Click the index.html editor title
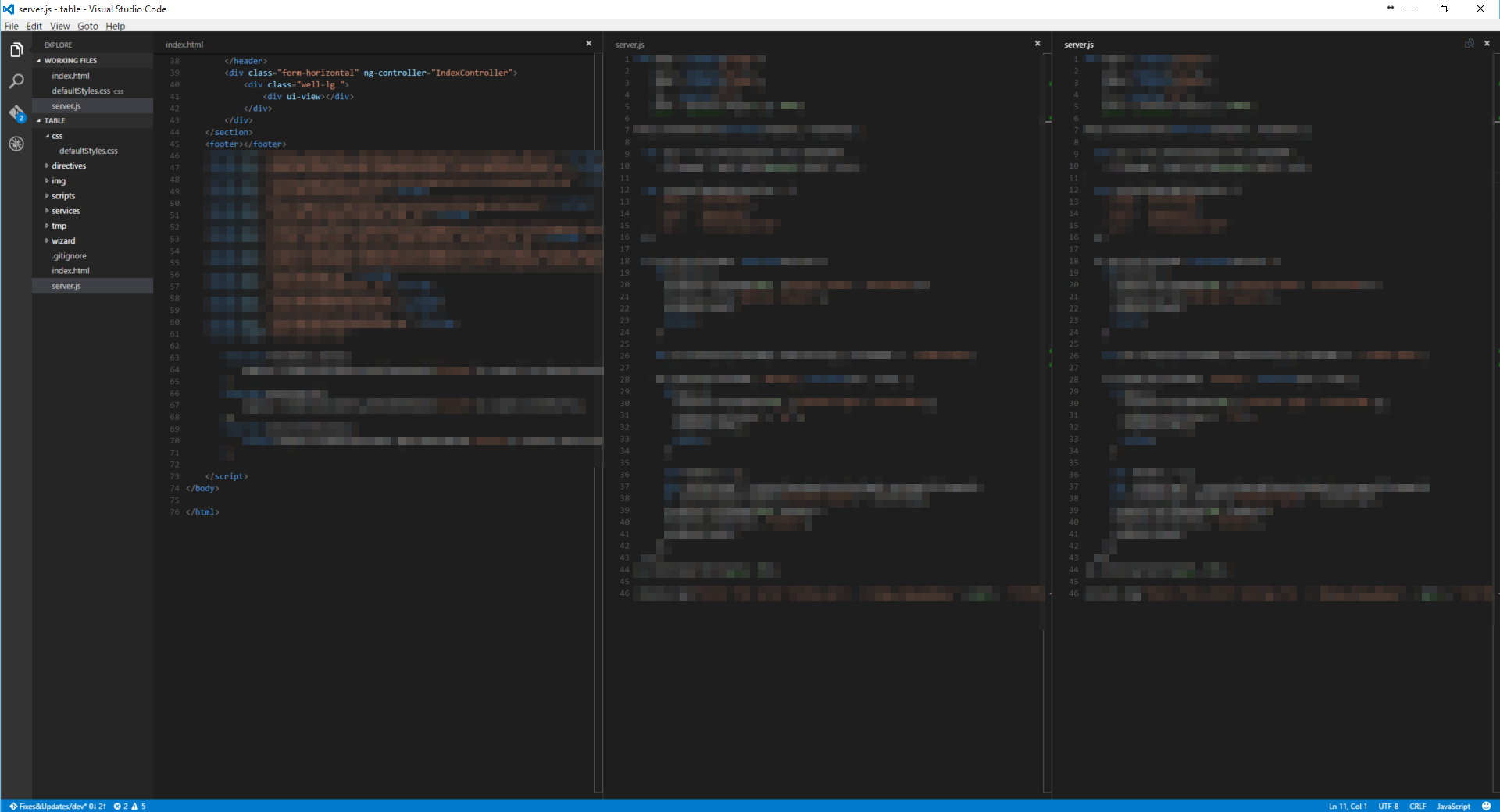This screenshot has width=1500, height=812. (184, 45)
